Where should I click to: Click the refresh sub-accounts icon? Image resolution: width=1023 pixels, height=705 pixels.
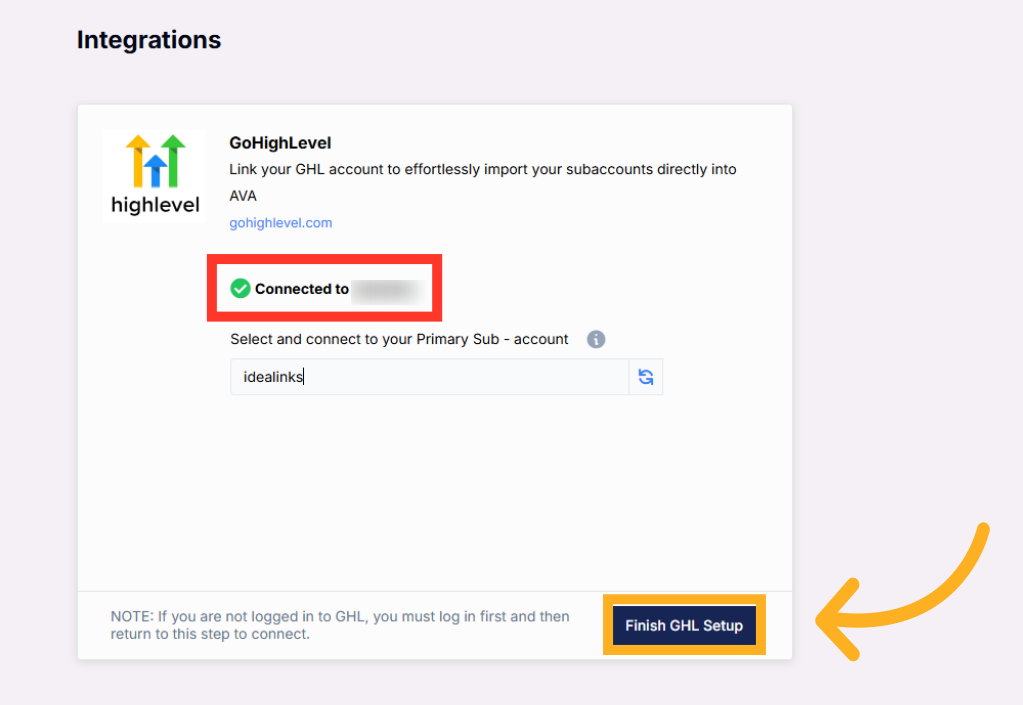(646, 377)
